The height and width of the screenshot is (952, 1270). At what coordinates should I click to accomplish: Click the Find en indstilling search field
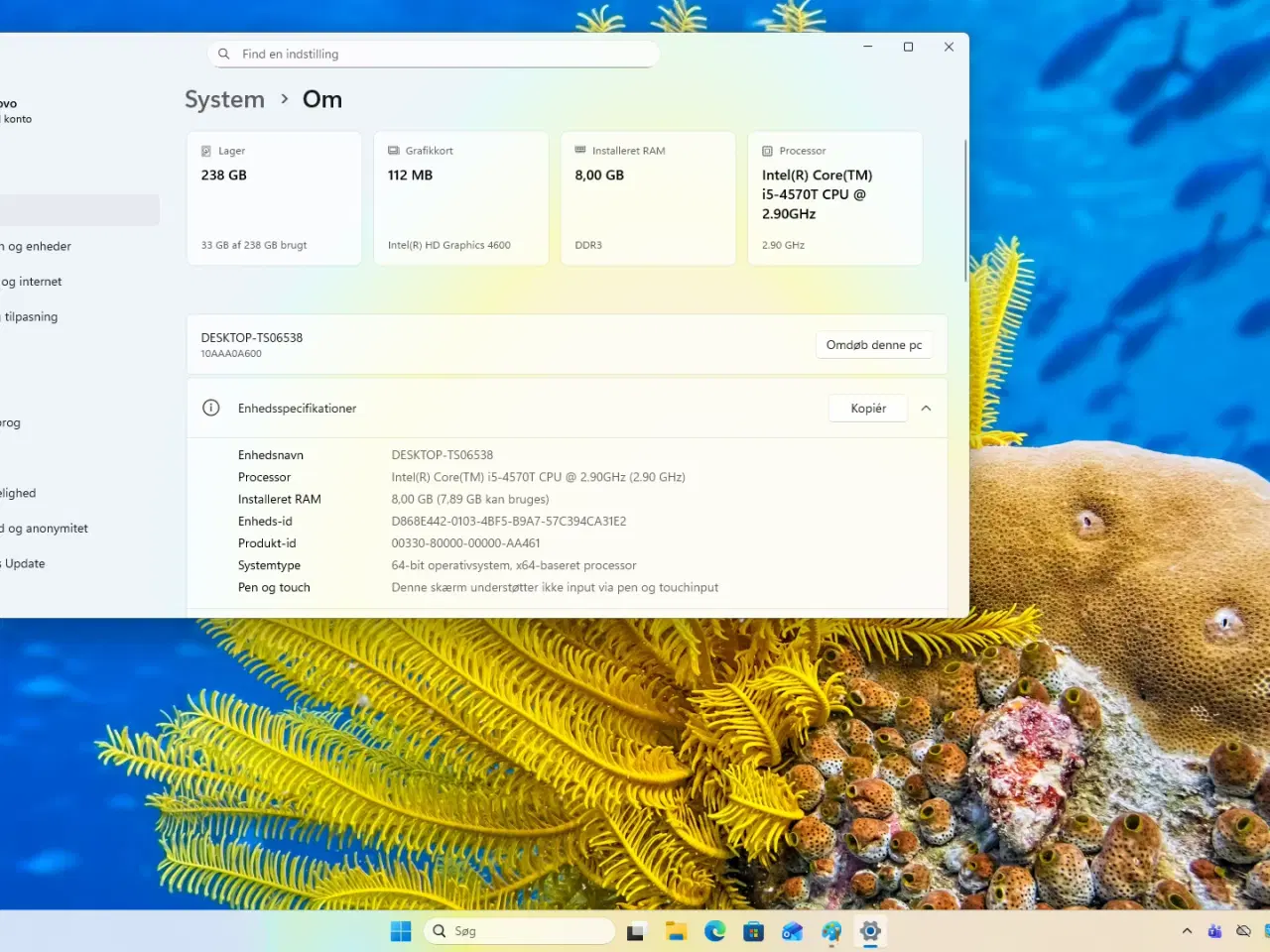[x=432, y=54]
